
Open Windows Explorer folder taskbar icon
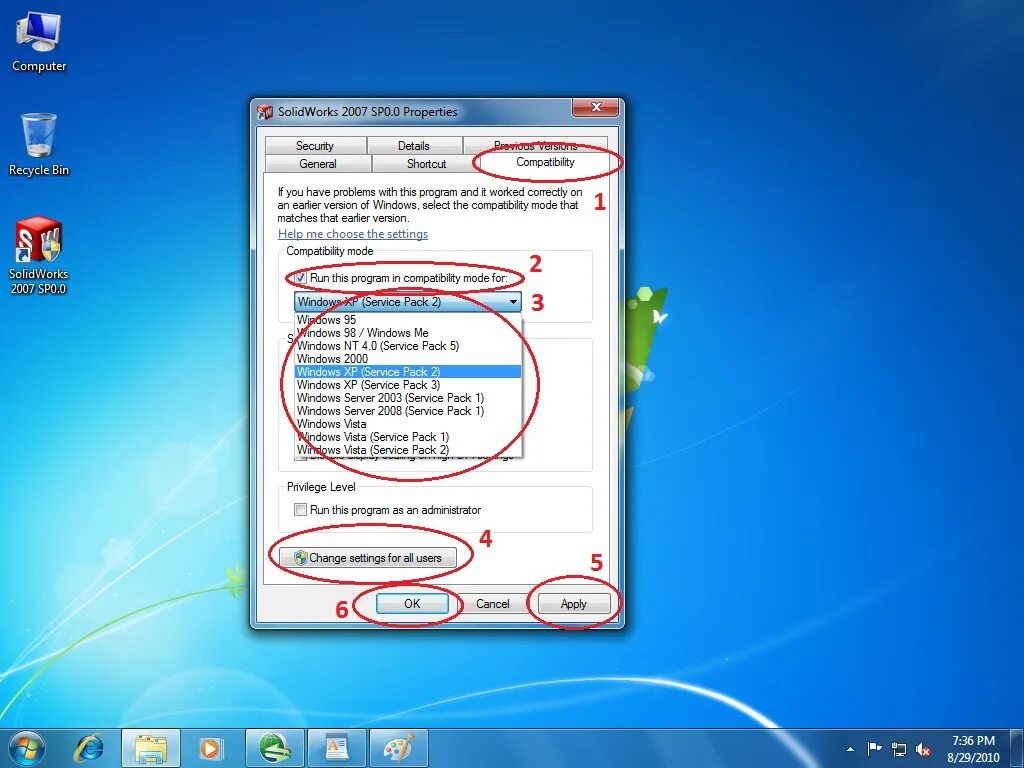[x=152, y=748]
